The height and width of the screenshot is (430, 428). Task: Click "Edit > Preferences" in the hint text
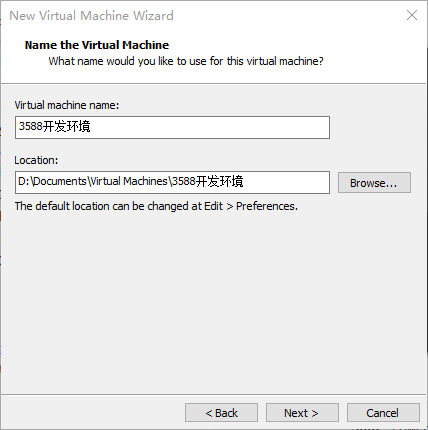tap(250, 206)
